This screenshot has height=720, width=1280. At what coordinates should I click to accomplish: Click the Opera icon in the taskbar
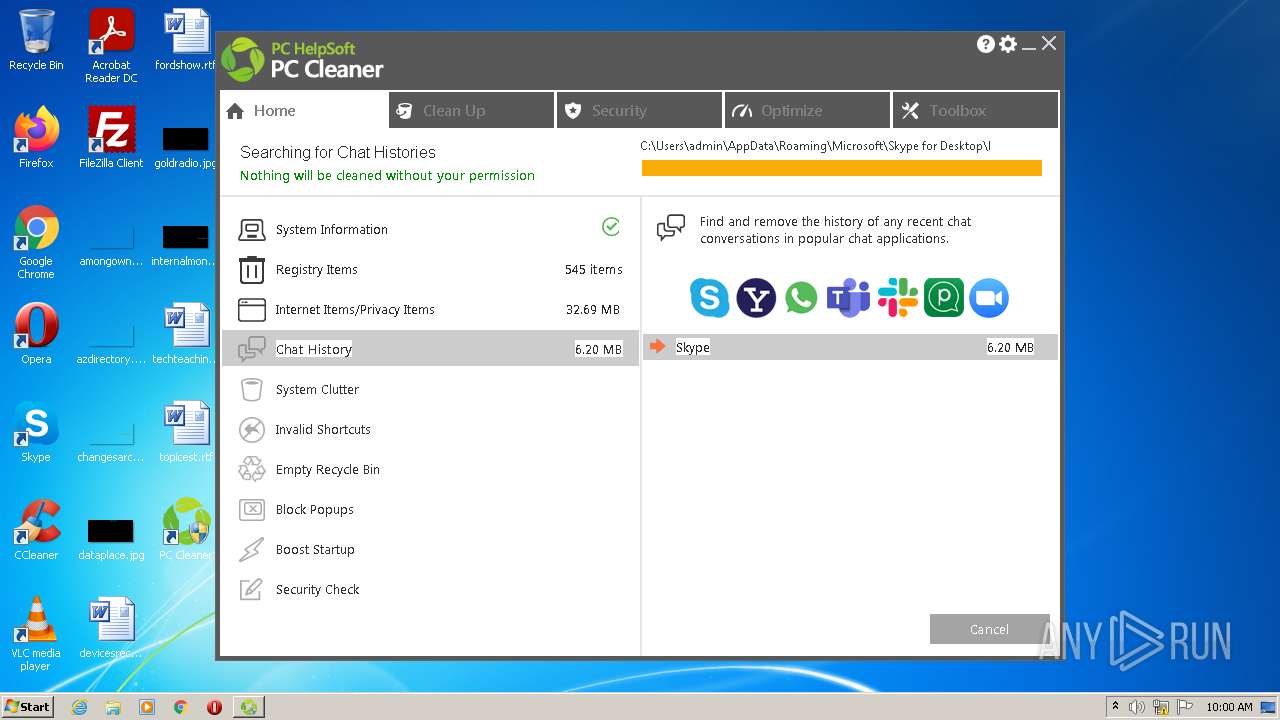pyautogui.click(x=214, y=707)
